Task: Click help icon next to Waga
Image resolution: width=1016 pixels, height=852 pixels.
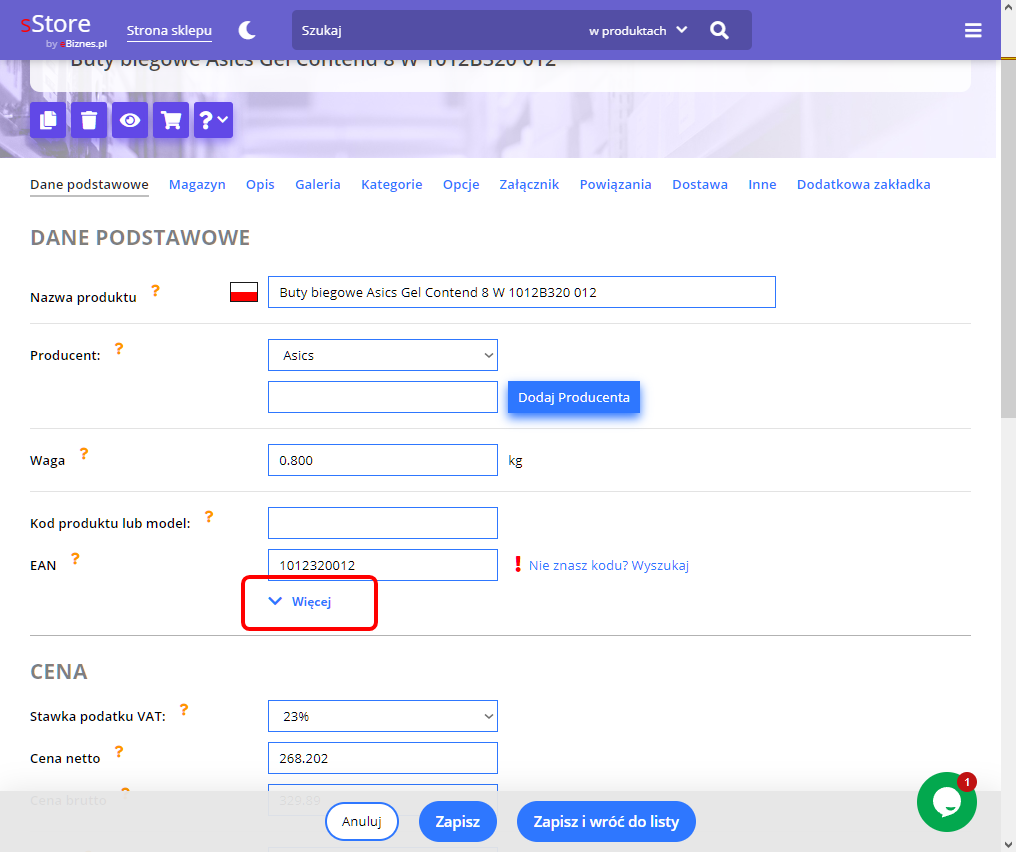Action: point(84,454)
